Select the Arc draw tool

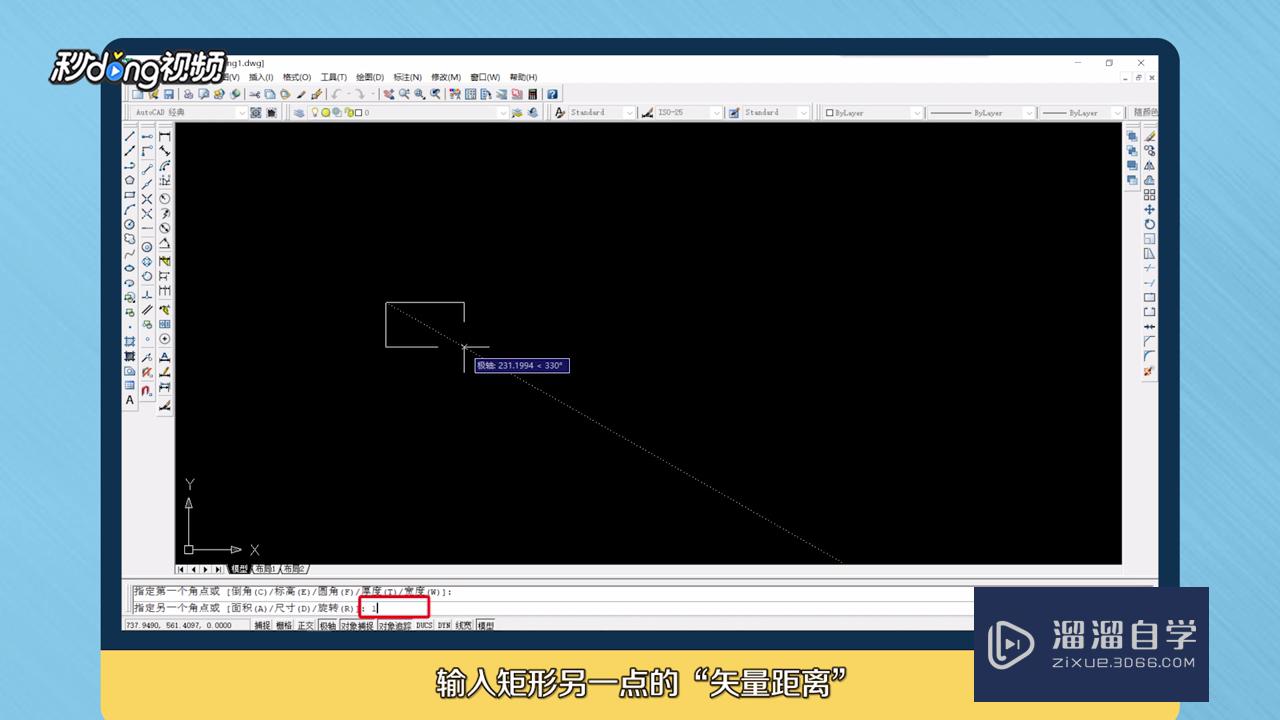(x=129, y=210)
